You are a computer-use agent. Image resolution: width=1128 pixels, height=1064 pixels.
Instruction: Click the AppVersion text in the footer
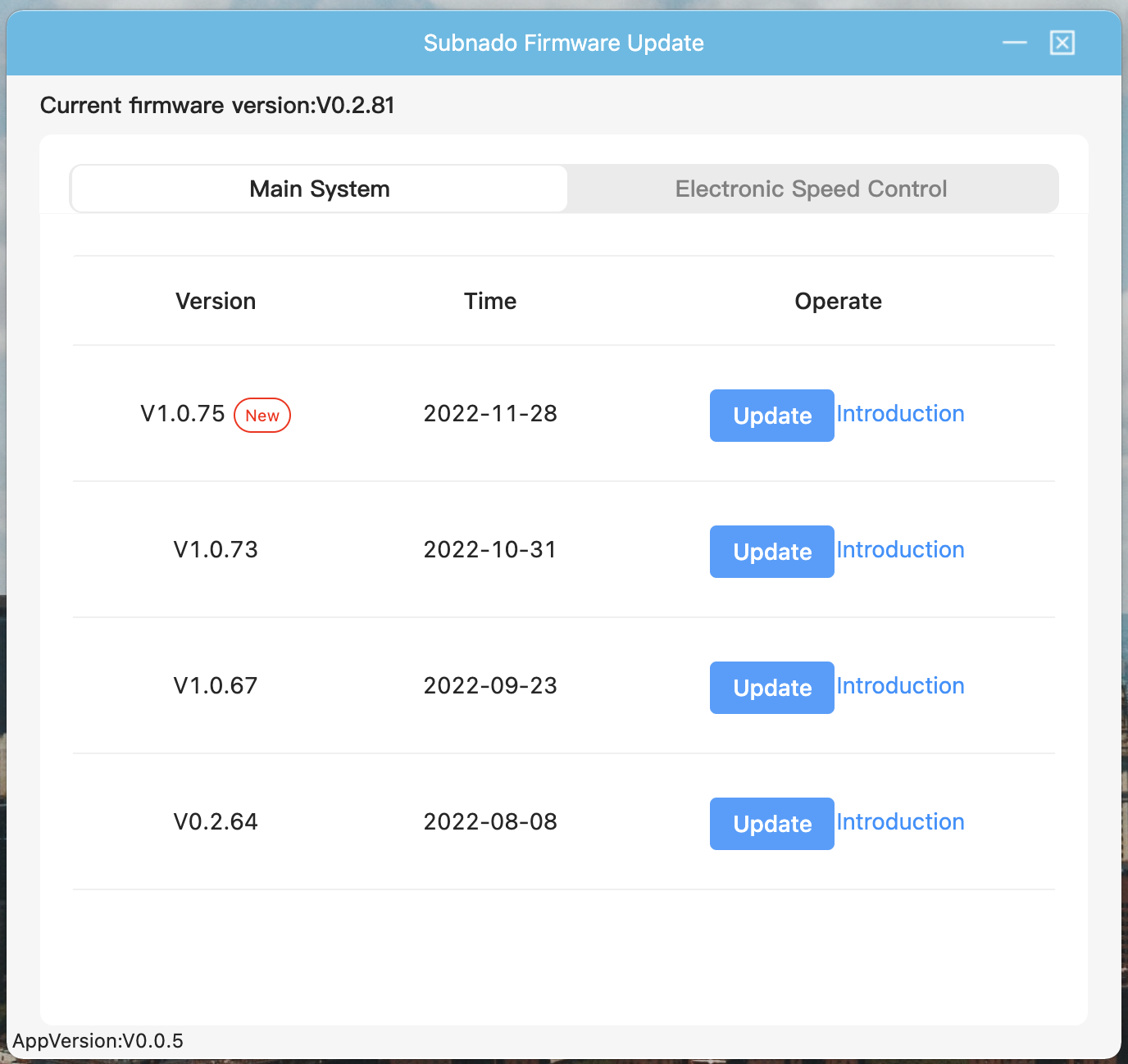98,1041
